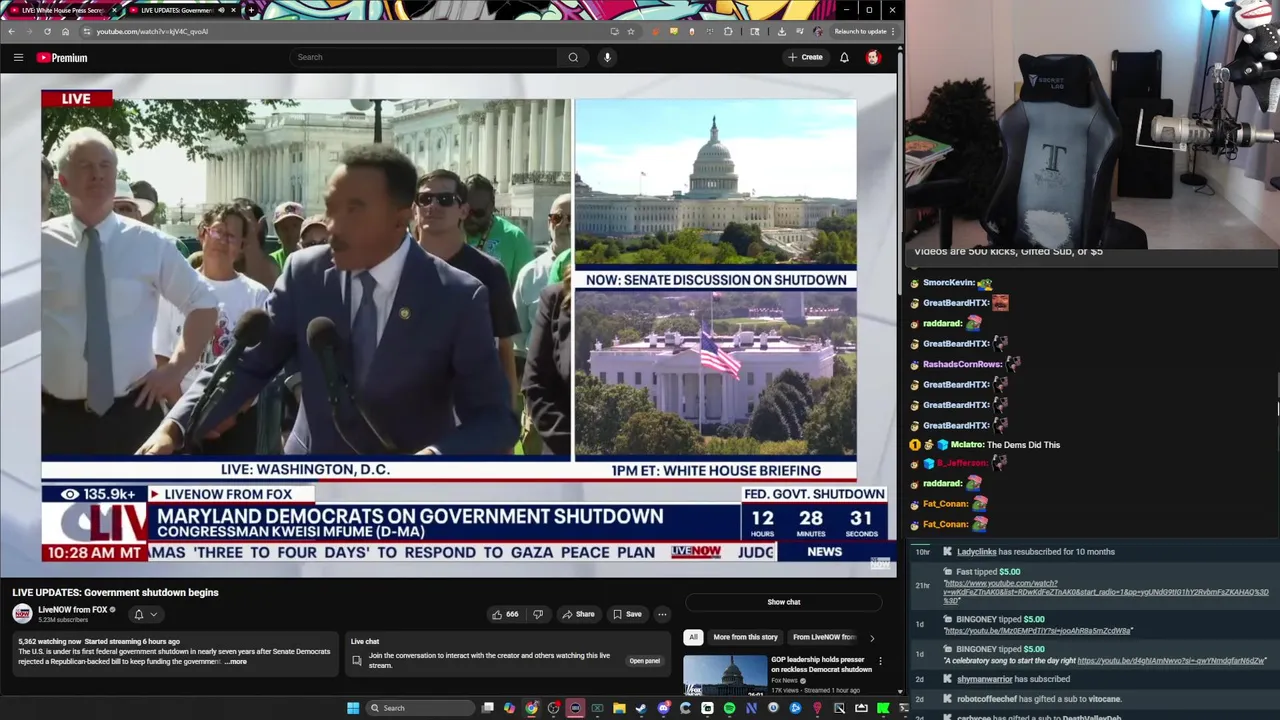Select More from this story chip
This screenshot has height=720, width=1280.
tap(745, 637)
